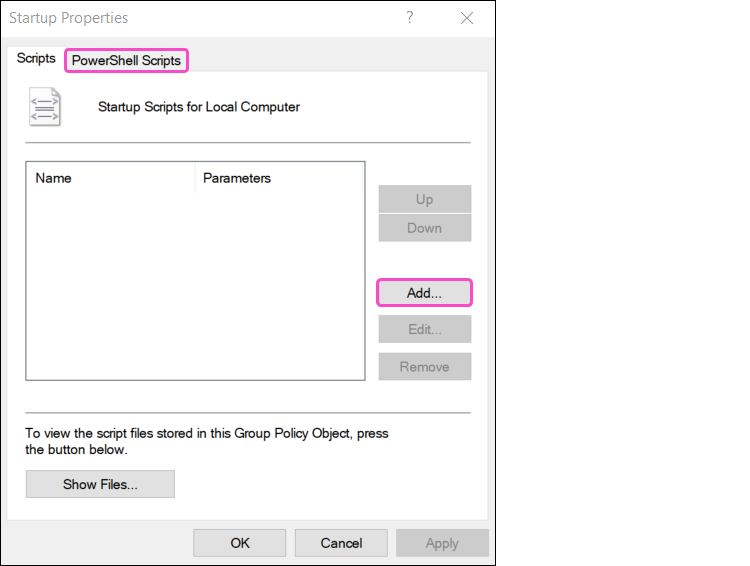Open the script folder with Show Files...
The width and height of the screenshot is (750, 566).
click(x=100, y=484)
